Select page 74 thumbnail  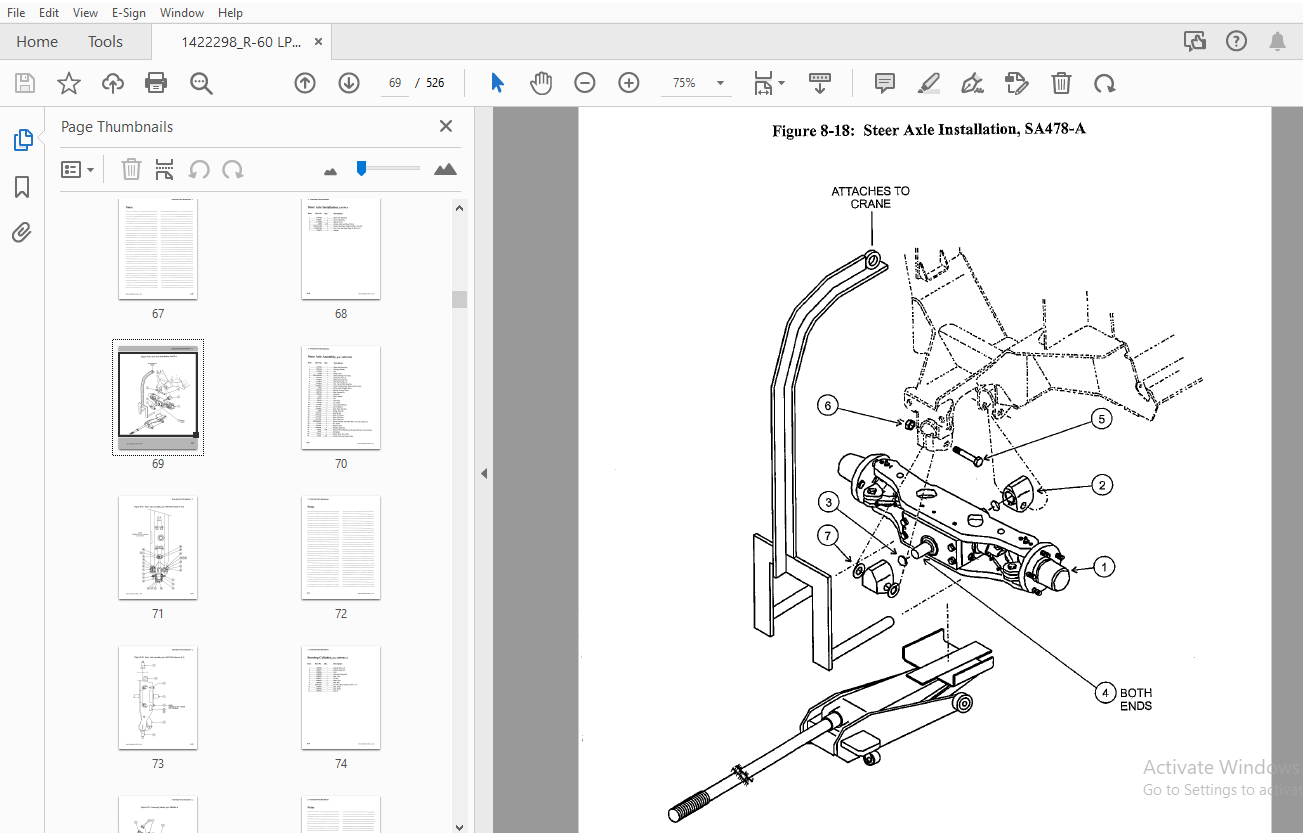coord(341,698)
